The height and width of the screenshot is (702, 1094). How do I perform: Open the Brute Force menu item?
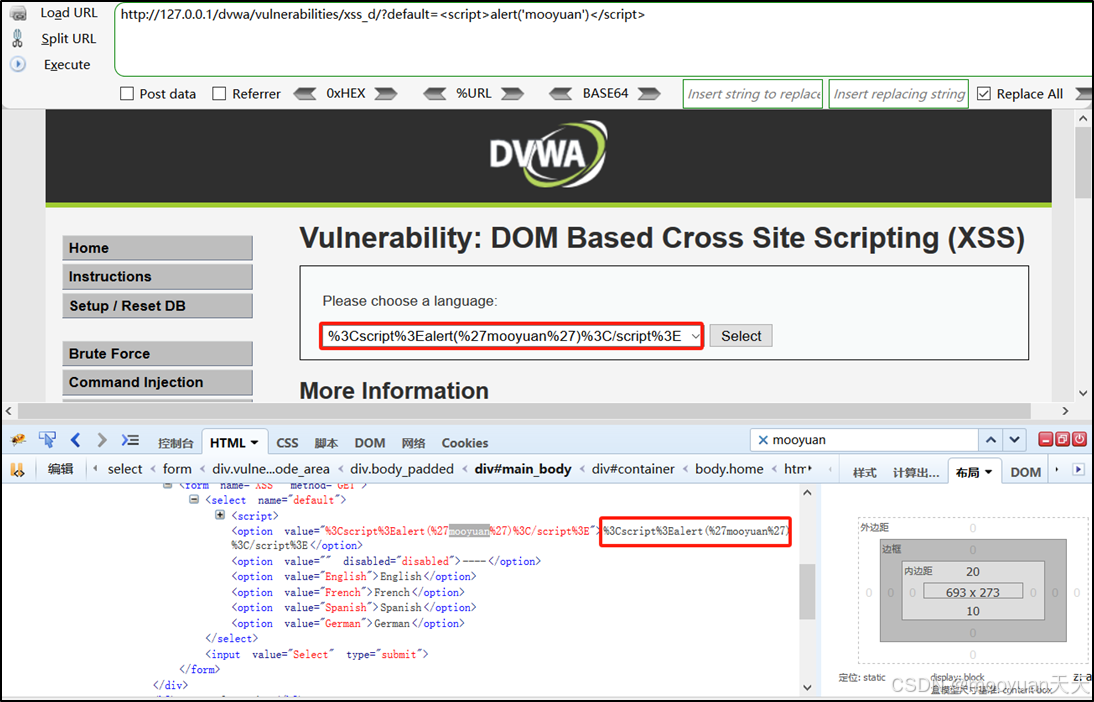point(157,353)
